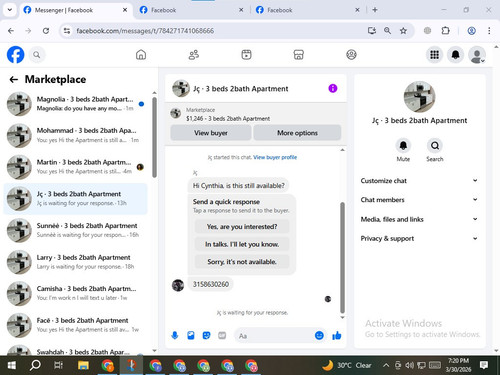The height and width of the screenshot is (375, 500).
Task: Search in conversation with magnifier icon
Action: pyautogui.click(x=435, y=146)
